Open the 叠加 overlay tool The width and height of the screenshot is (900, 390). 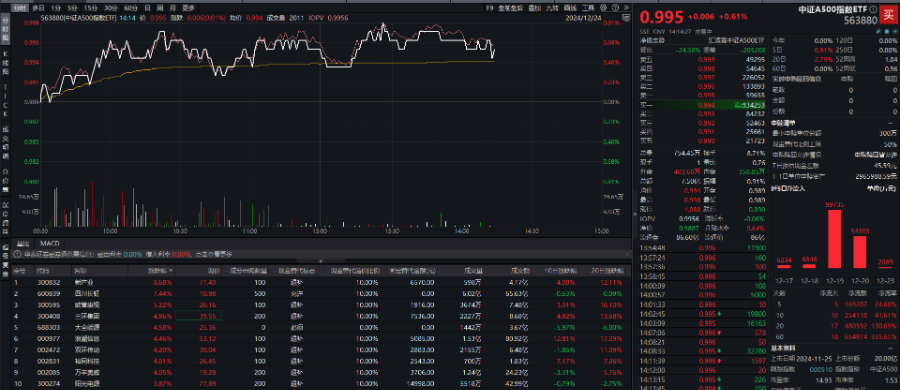(534, 8)
